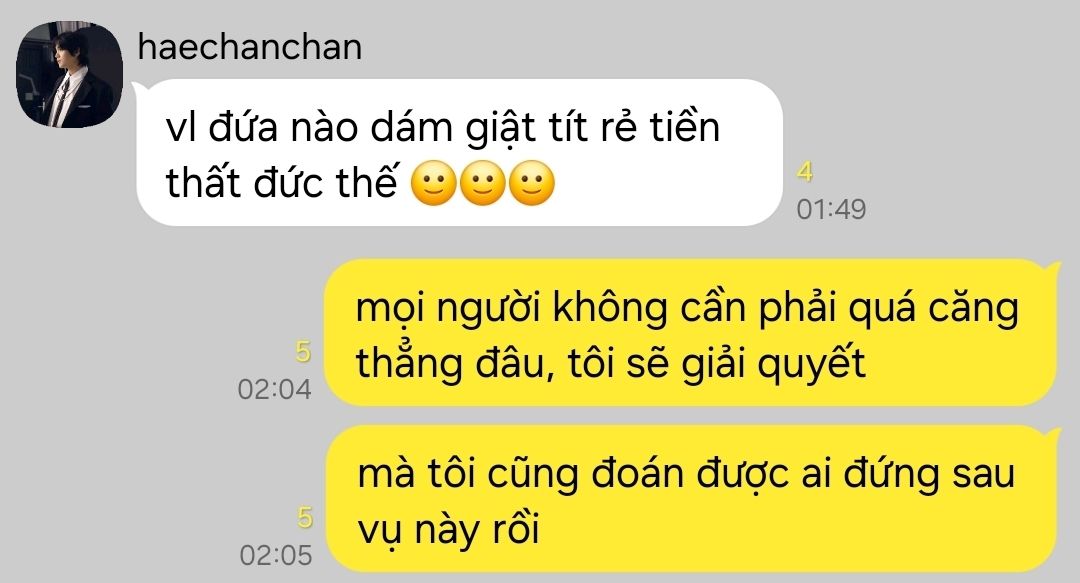Select the yellow message starting "mọi người không cần"
This screenshot has width=1080, height=583.
tap(692, 332)
